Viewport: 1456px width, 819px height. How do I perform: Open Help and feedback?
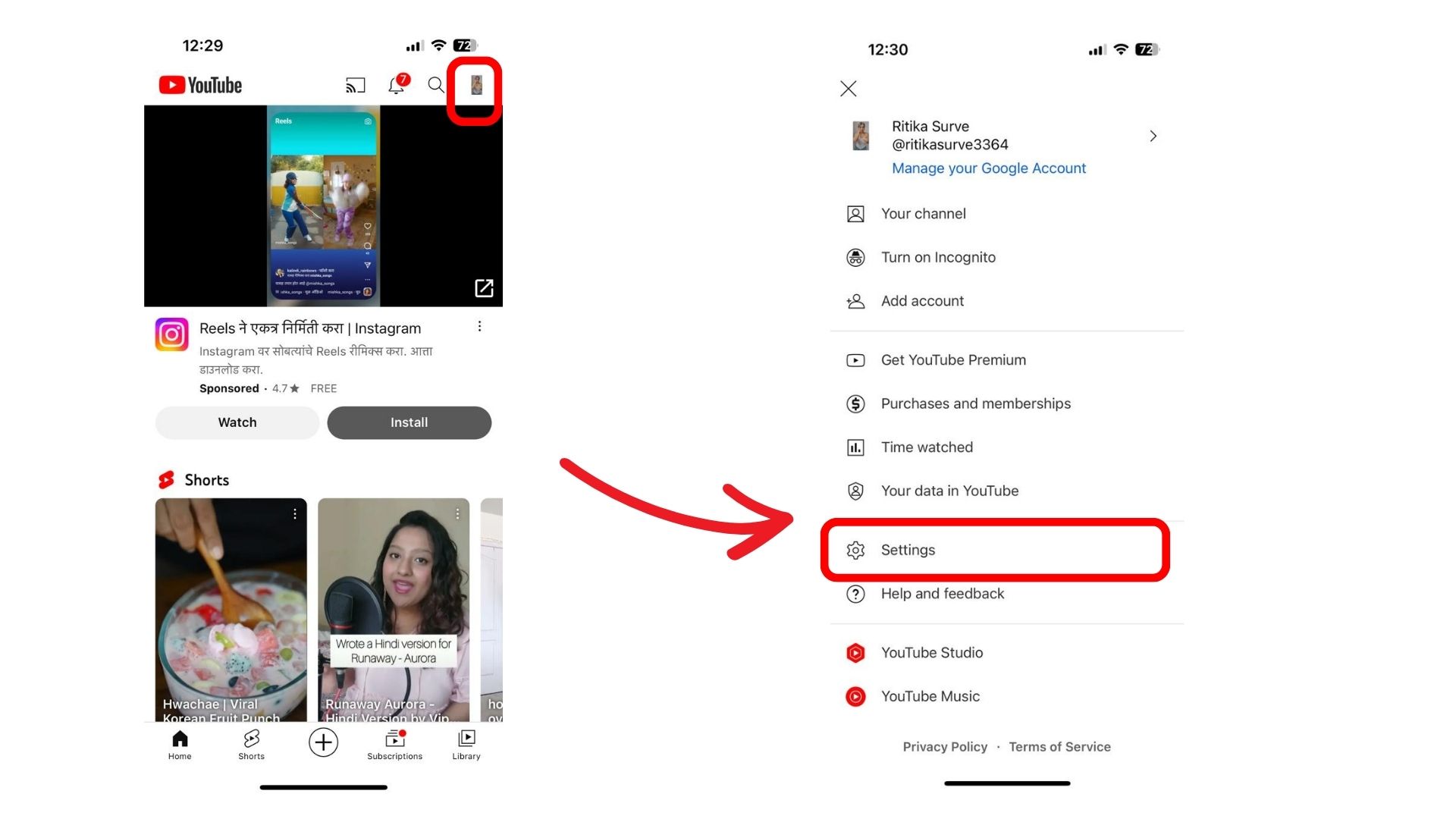[942, 594]
